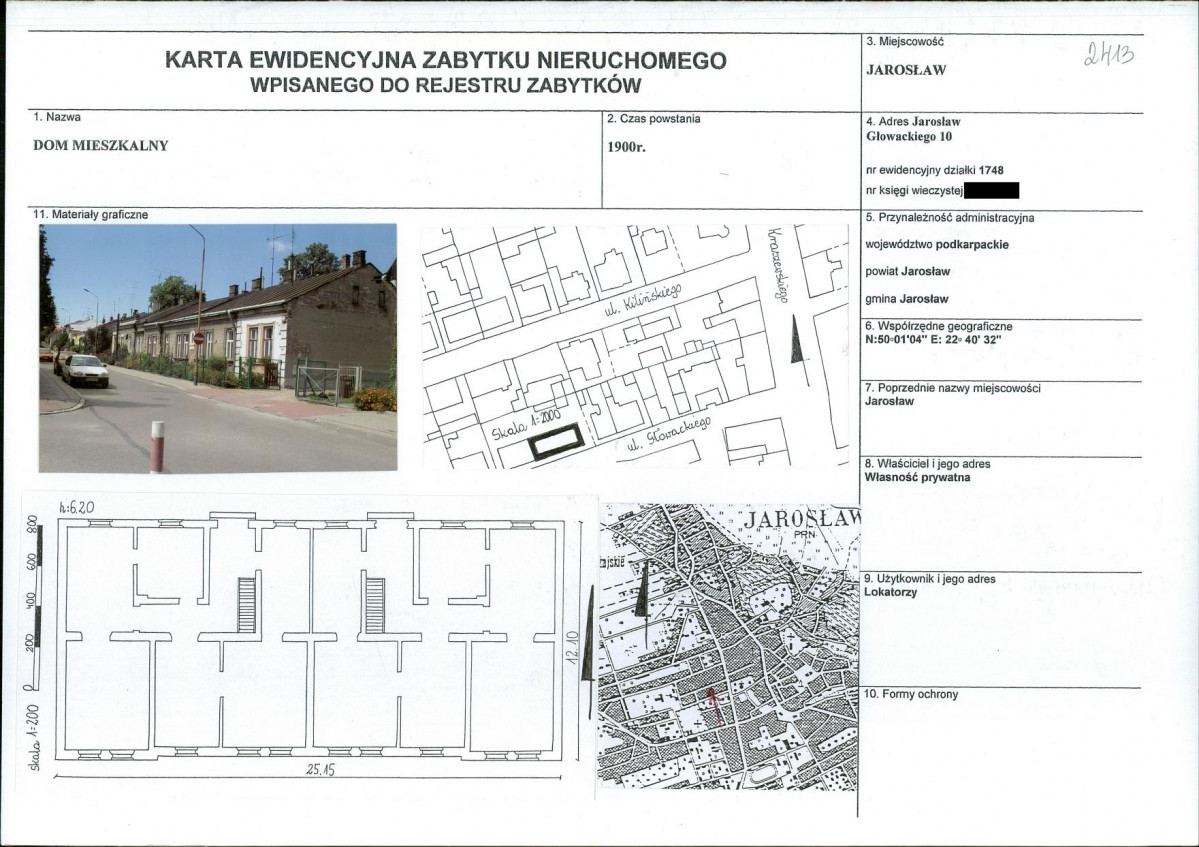Click the handwritten note '2H13'
This screenshot has height=847, width=1199.
1109,54
